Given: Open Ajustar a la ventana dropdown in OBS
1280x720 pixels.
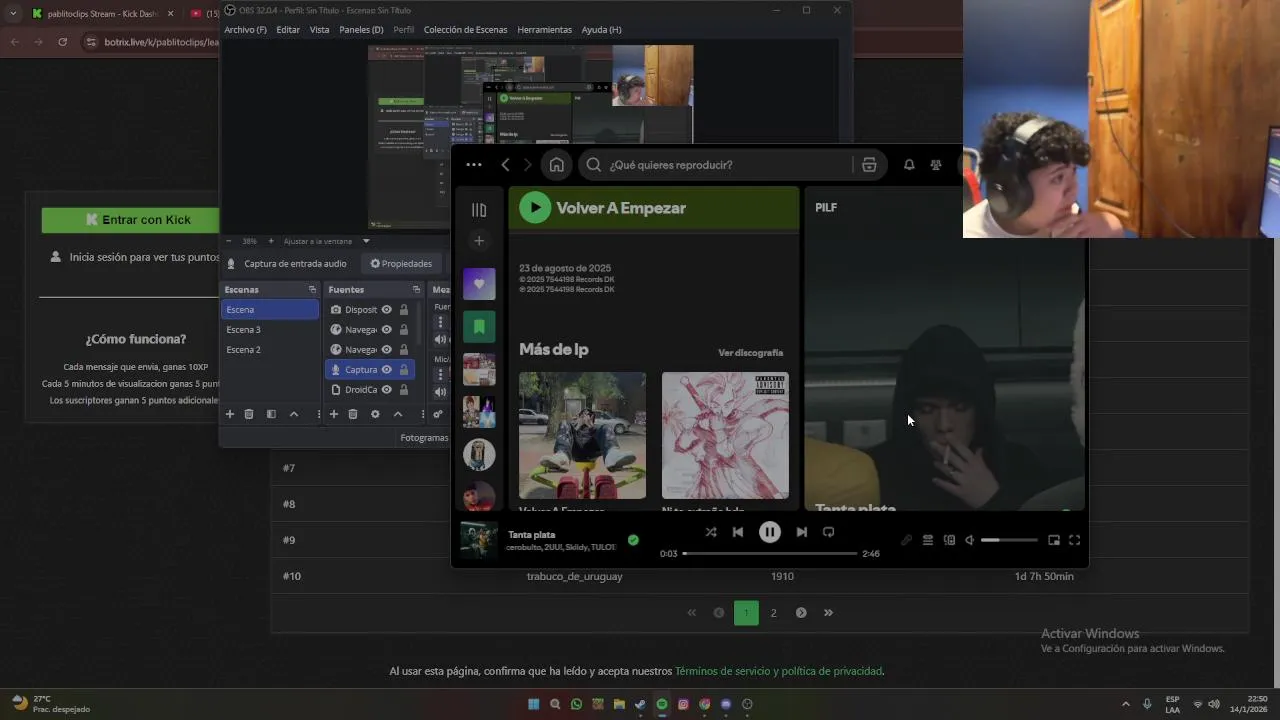Looking at the screenshot, I should [327, 241].
